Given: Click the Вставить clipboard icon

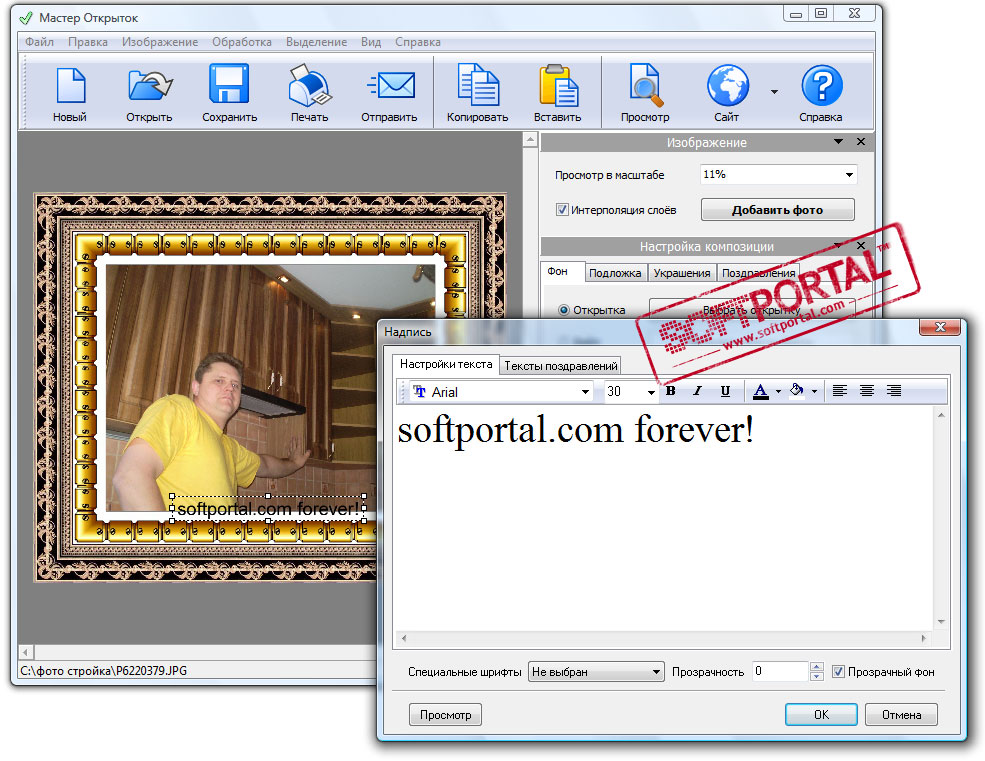Looking at the screenshot, I should (x=558, y=85).
